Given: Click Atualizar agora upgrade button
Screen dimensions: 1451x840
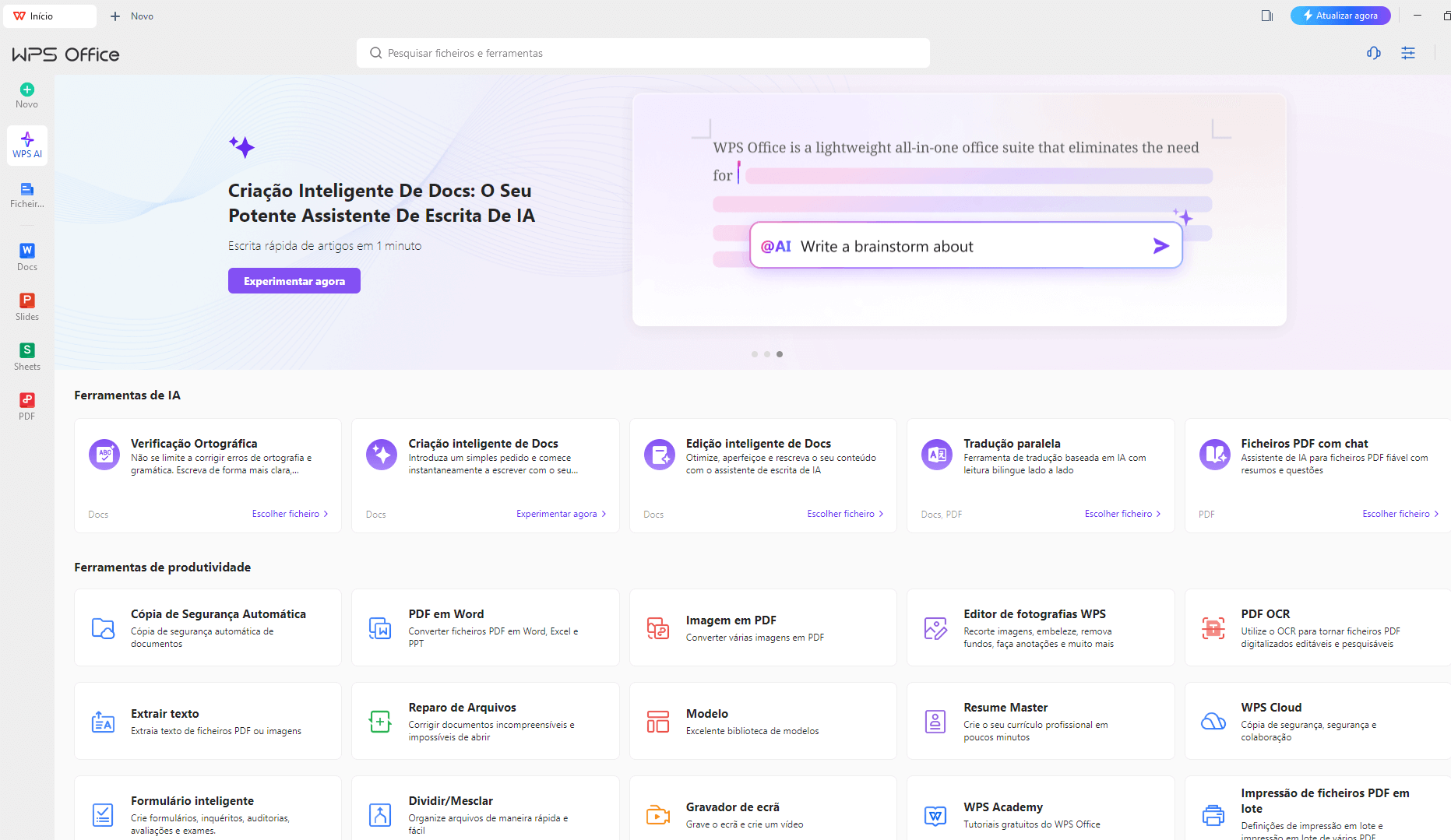Looking at the screenshot, I should pos(1340,16).
